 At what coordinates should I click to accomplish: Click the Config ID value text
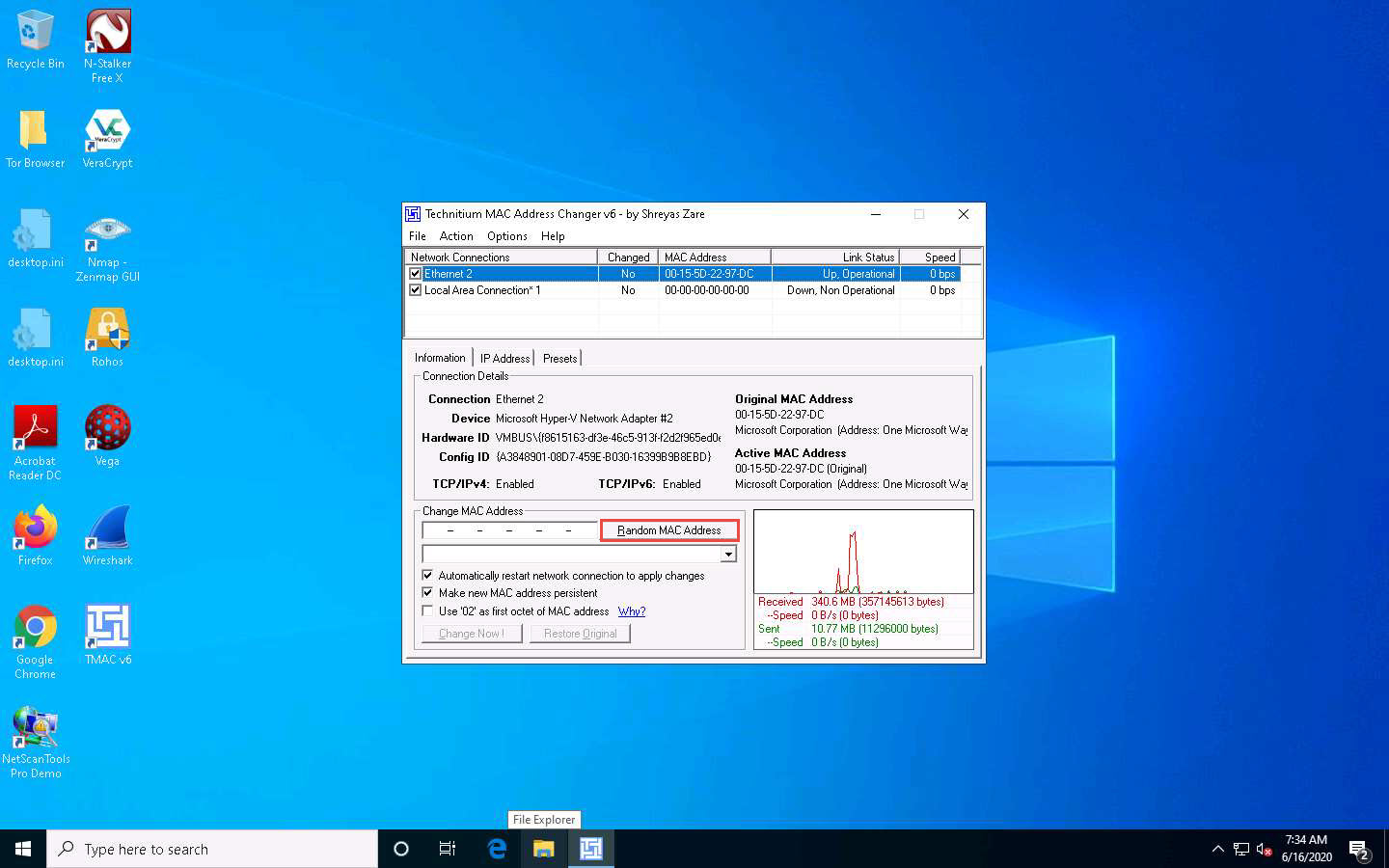(603, 457)
